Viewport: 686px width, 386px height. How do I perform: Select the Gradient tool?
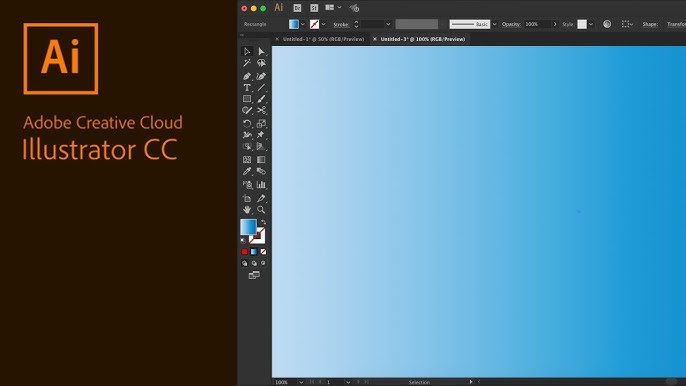[x=261, y=160]
